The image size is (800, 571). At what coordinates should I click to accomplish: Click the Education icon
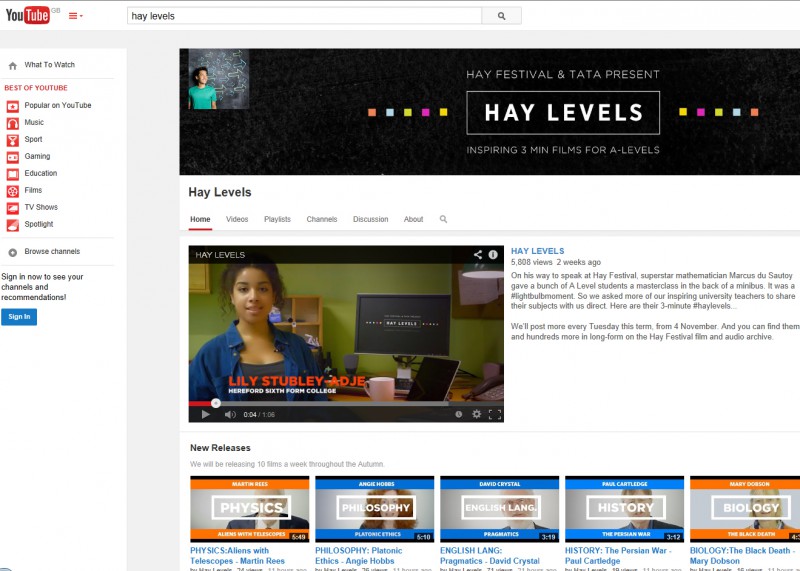click(x=13, y=174)
